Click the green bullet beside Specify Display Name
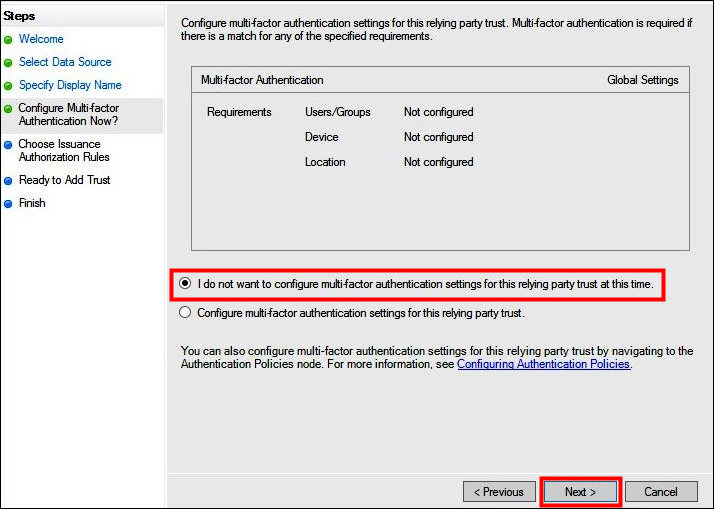 point(8,86)
